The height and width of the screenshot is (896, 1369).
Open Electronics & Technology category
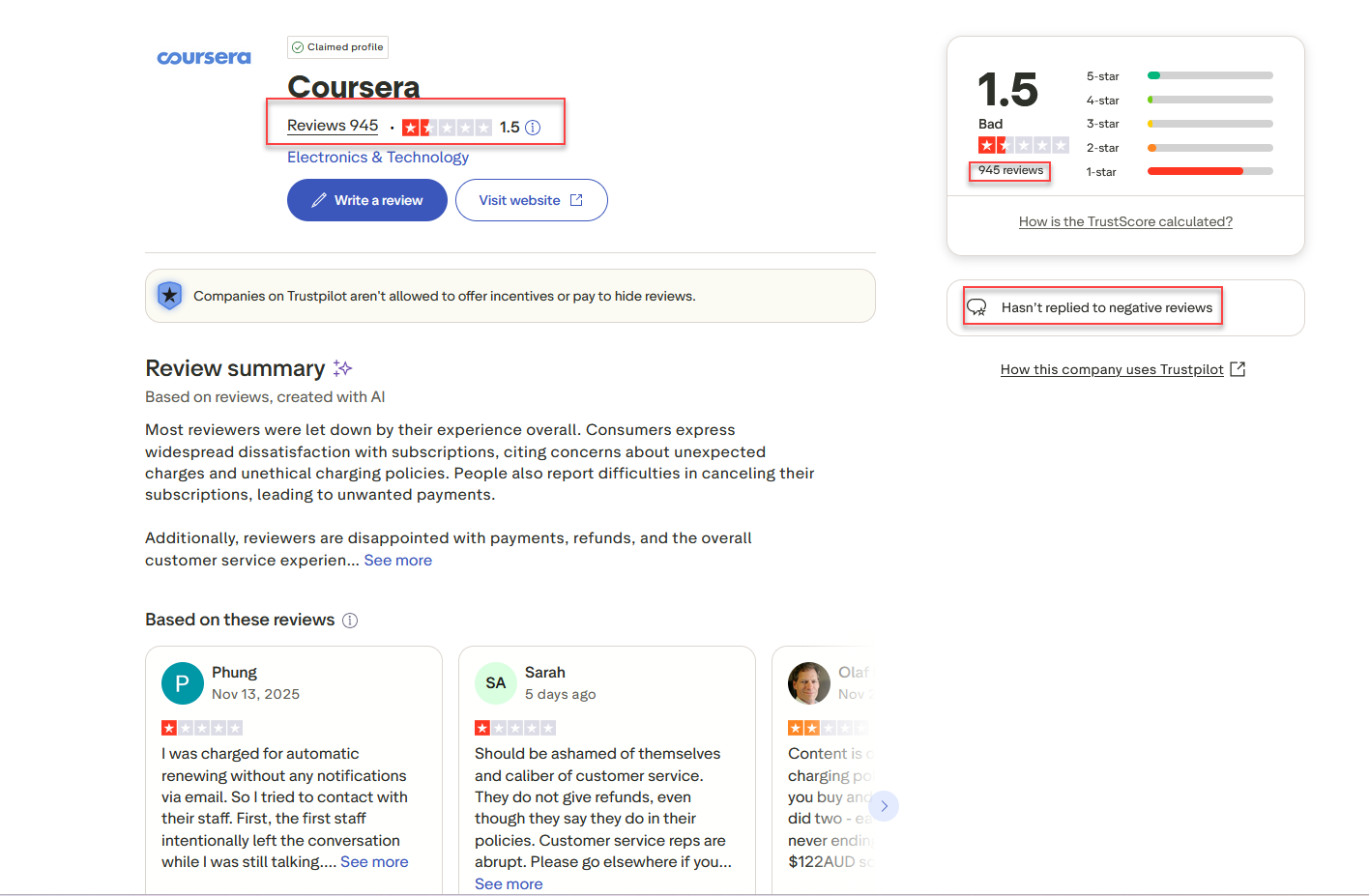click(x=378, y=158)
